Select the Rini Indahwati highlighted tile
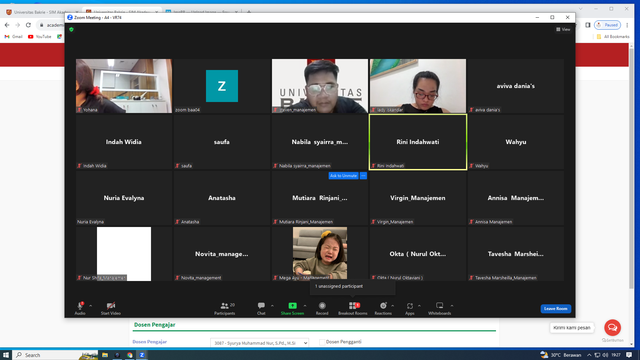The image size is (640, 360). click(418, 142)
